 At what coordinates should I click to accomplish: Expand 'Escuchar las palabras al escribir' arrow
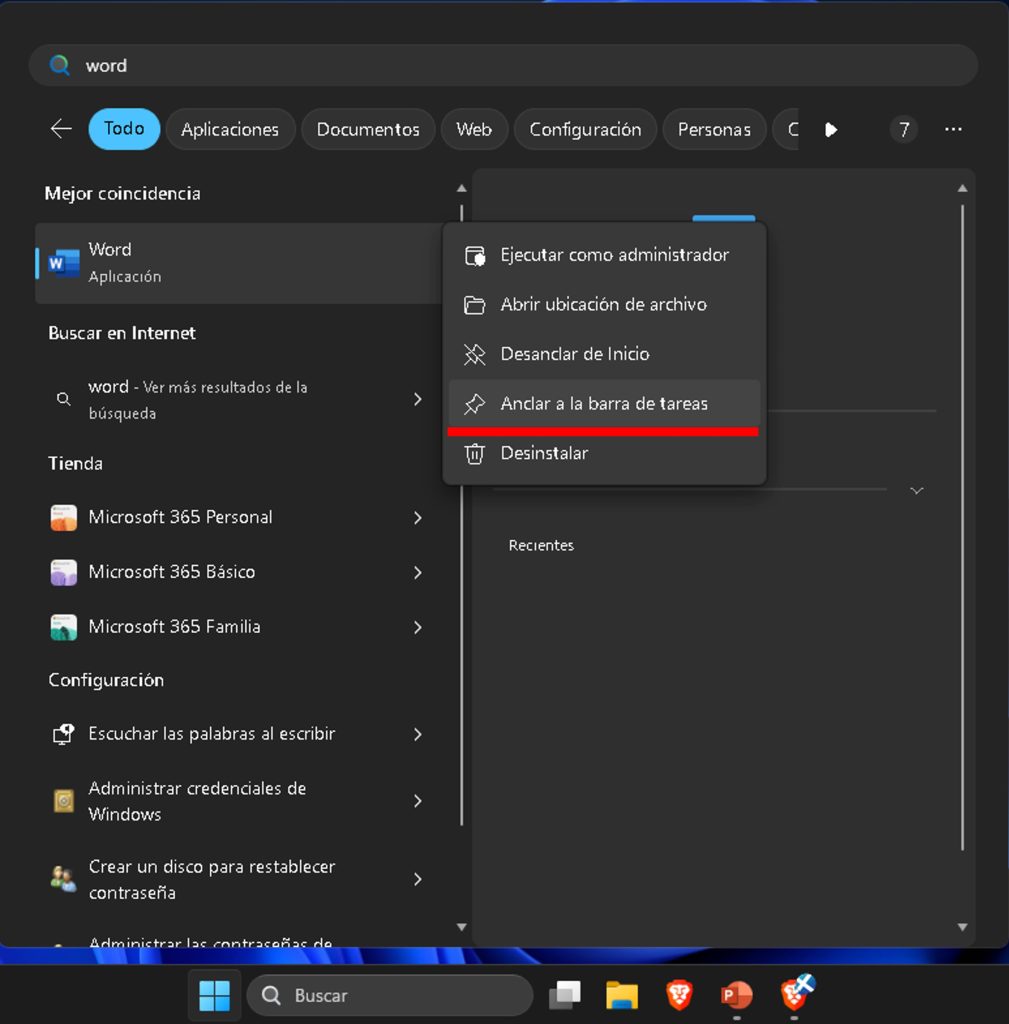coord(417,734)
